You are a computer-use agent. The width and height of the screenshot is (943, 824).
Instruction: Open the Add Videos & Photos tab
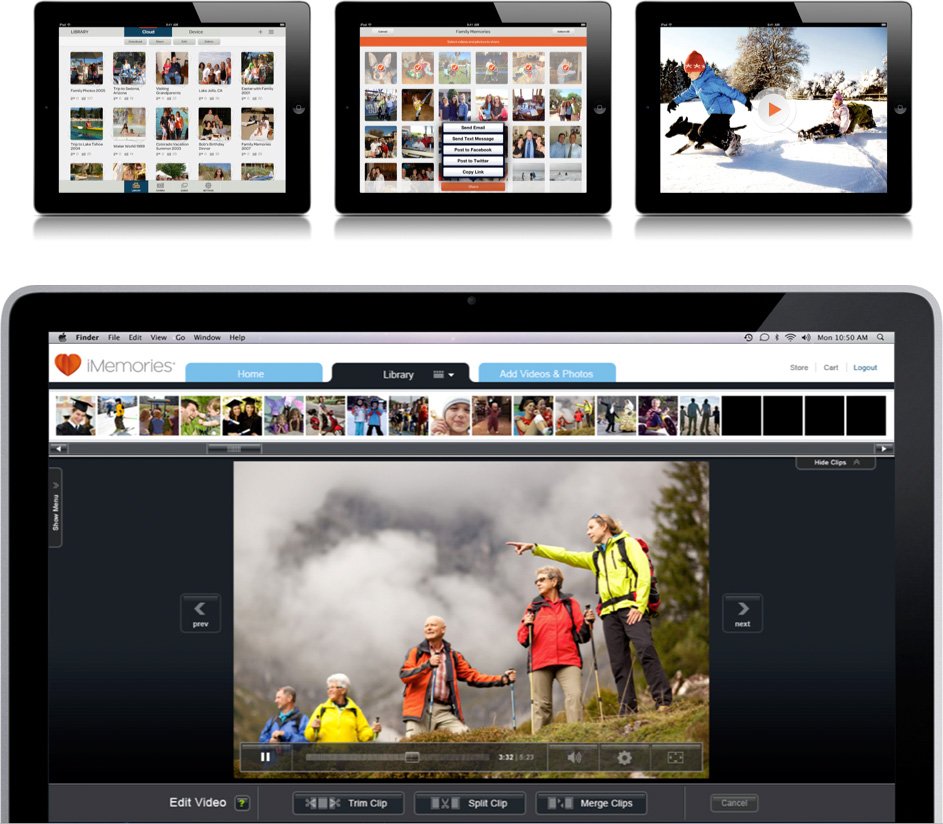(546, 374)
